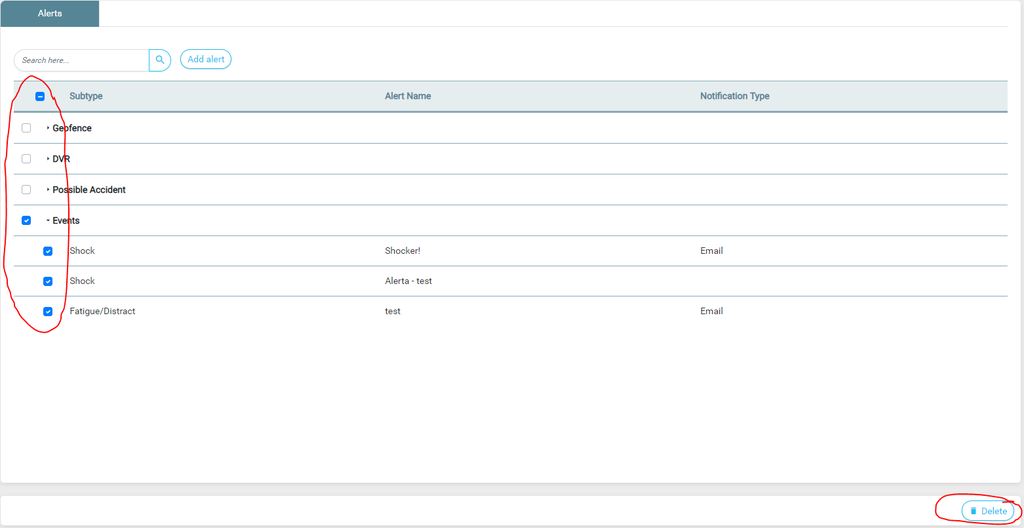The image size is (1024, 528).
Task: Sort by the Subtype column header
Action: [86, 96]
